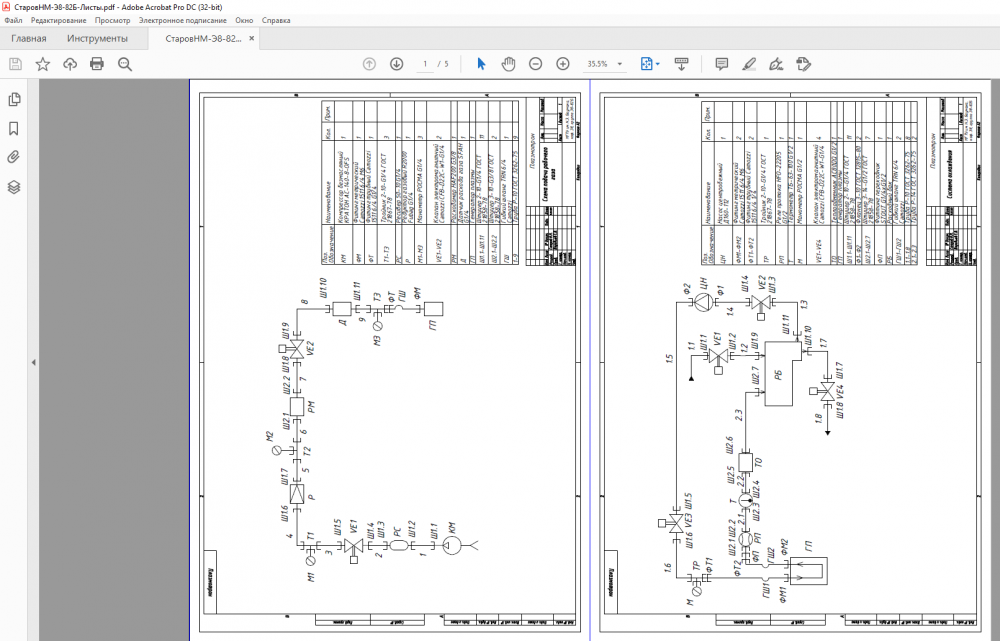The width and height of the screenshot is (1000, 641).
Task: Select the highlight text pen tool
Action: (x=748, y=64)
